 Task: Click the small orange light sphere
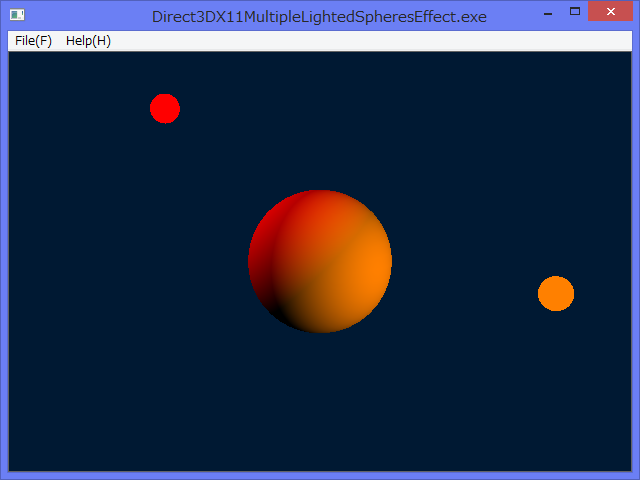[556, 293]
